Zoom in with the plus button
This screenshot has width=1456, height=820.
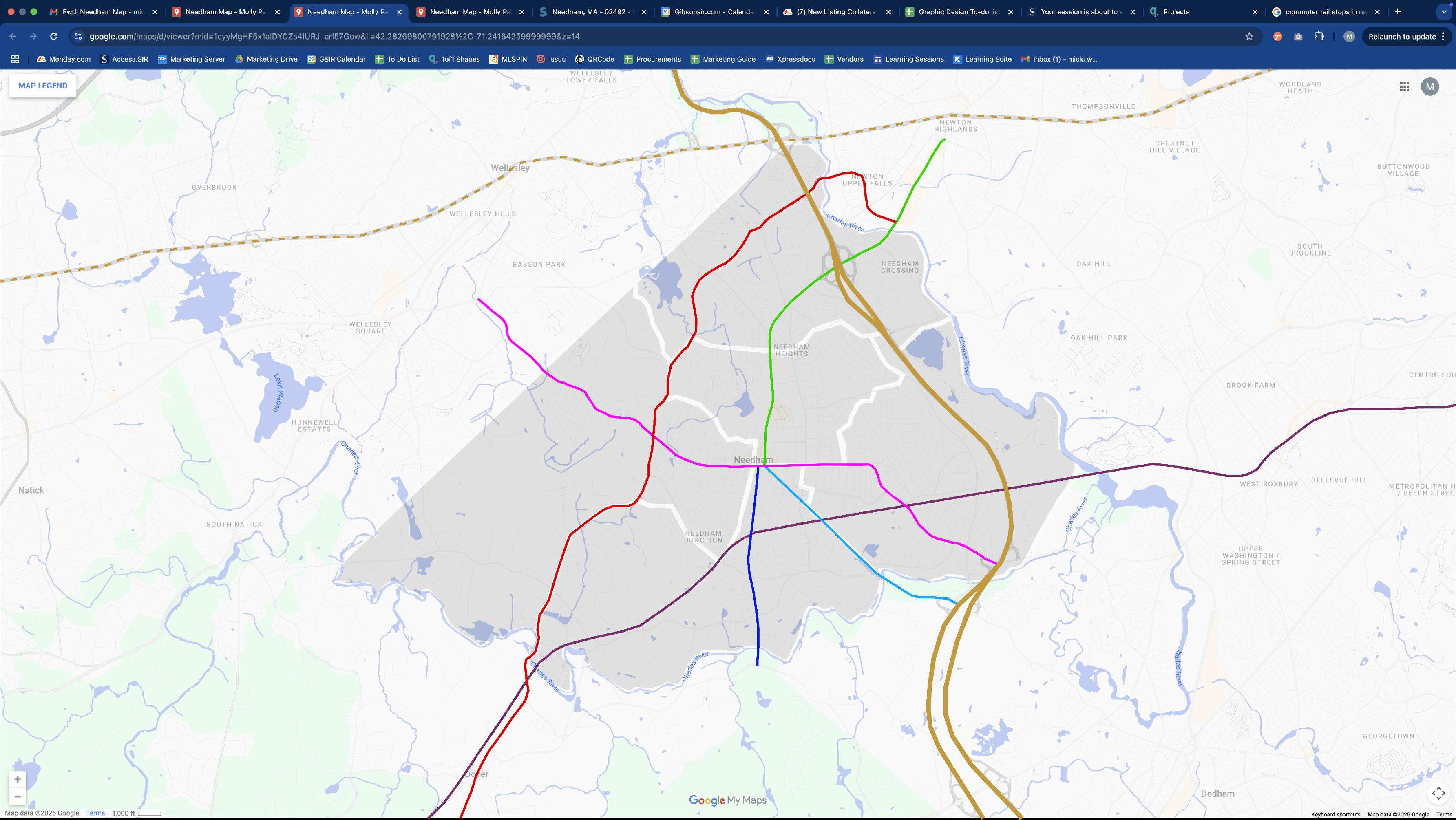point(18,780)
